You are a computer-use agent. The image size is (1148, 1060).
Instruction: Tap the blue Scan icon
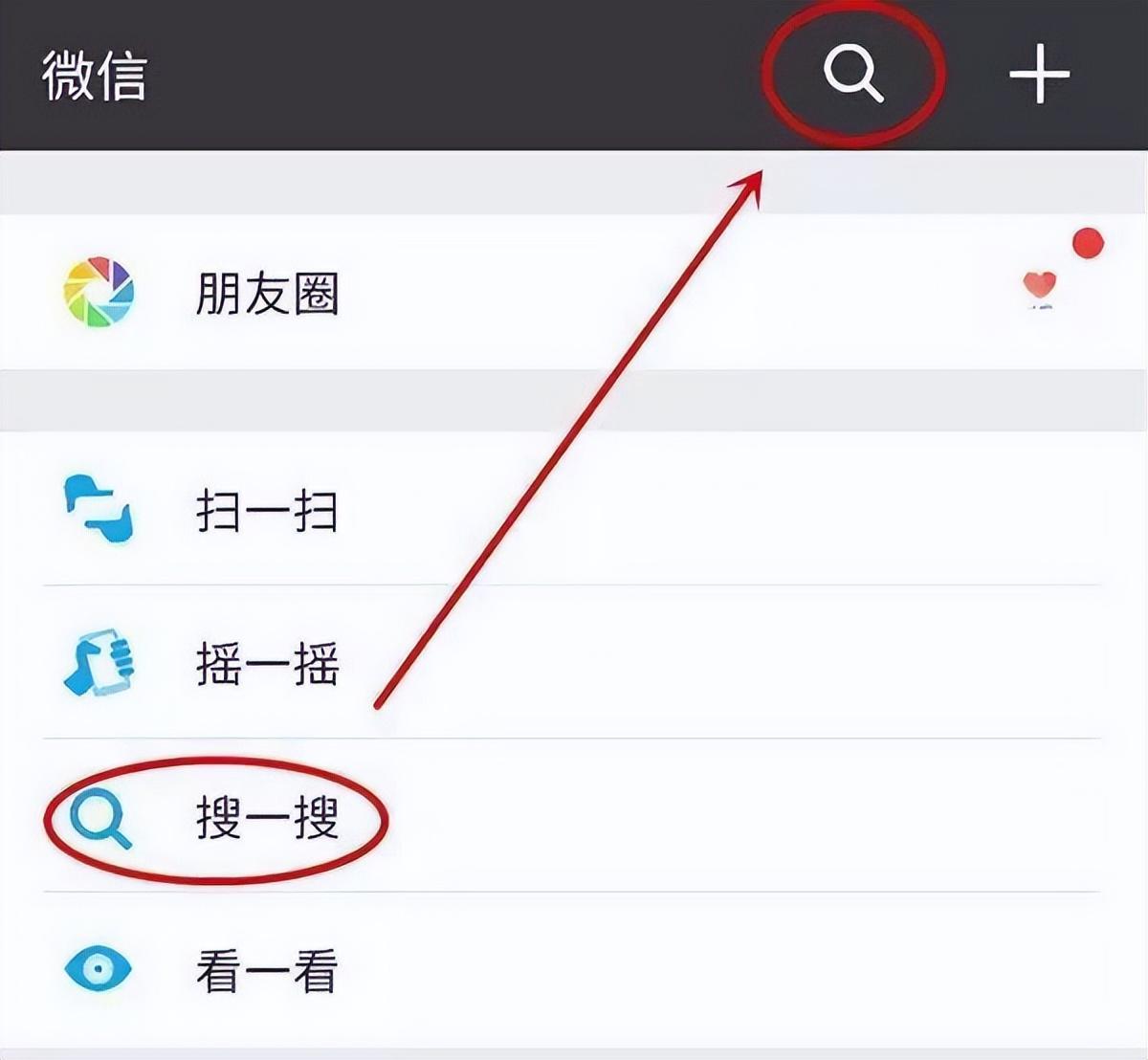(99, 509)
